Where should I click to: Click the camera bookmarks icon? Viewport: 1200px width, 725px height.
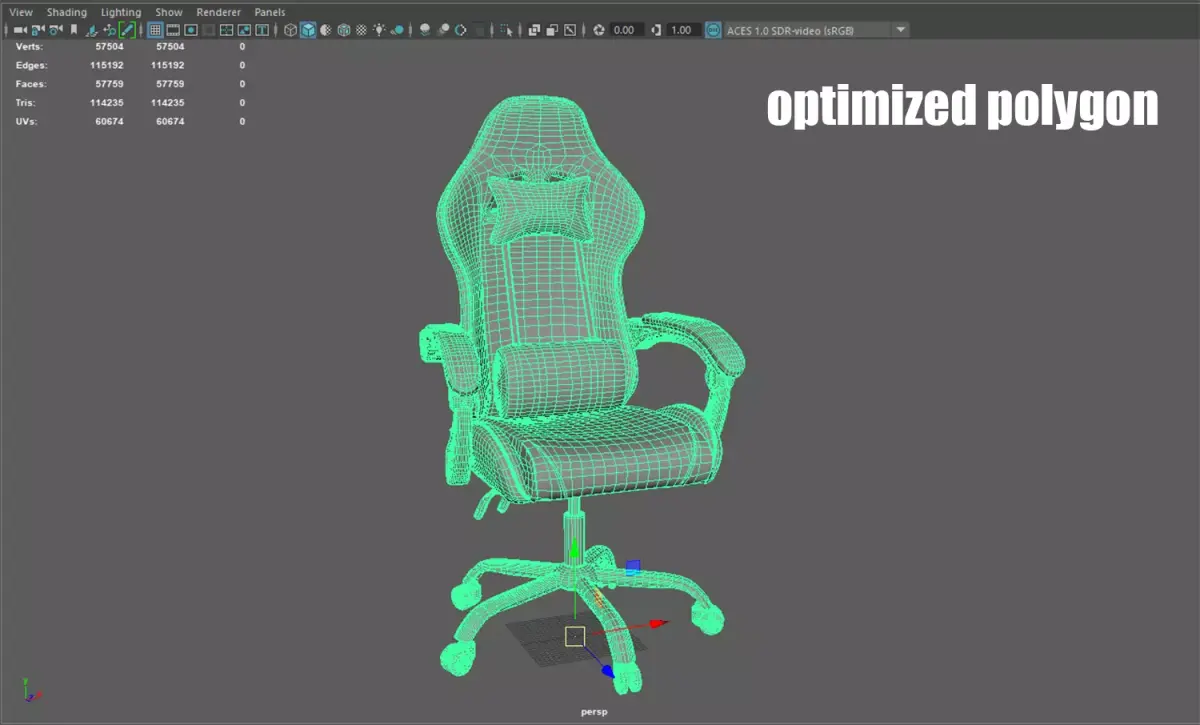[x=72, y=30]
